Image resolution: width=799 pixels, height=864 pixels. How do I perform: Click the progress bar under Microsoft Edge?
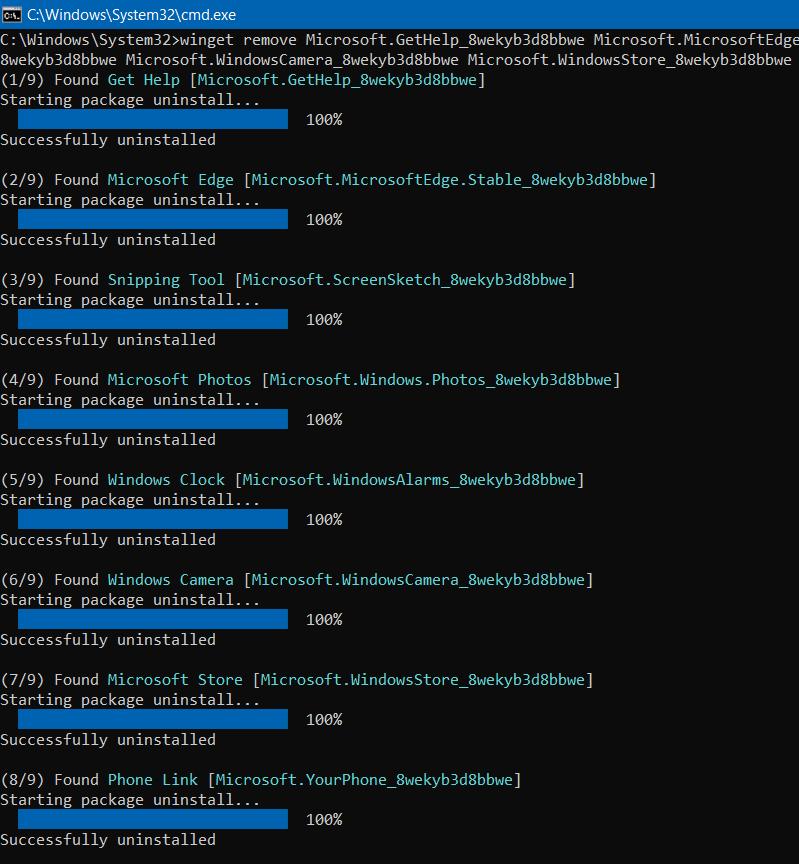[153, 219]
